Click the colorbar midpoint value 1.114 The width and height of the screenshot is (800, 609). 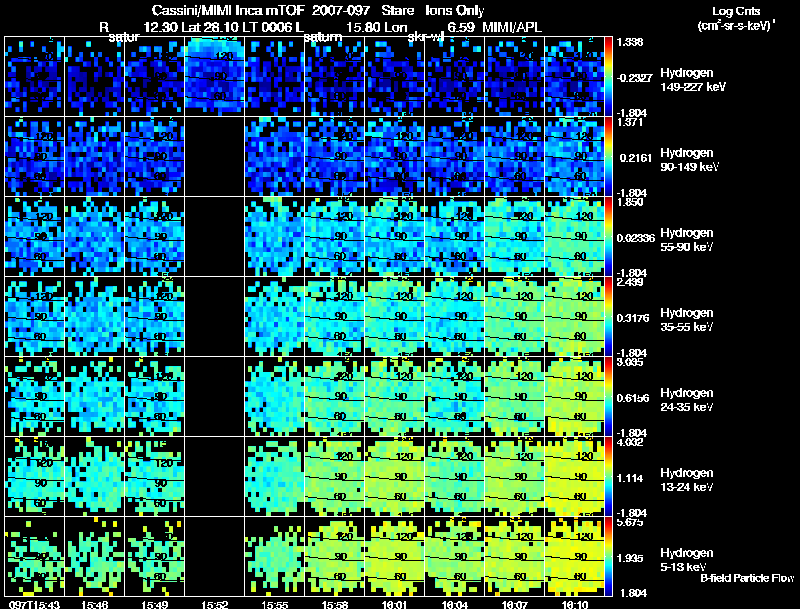tap(630, 478)
